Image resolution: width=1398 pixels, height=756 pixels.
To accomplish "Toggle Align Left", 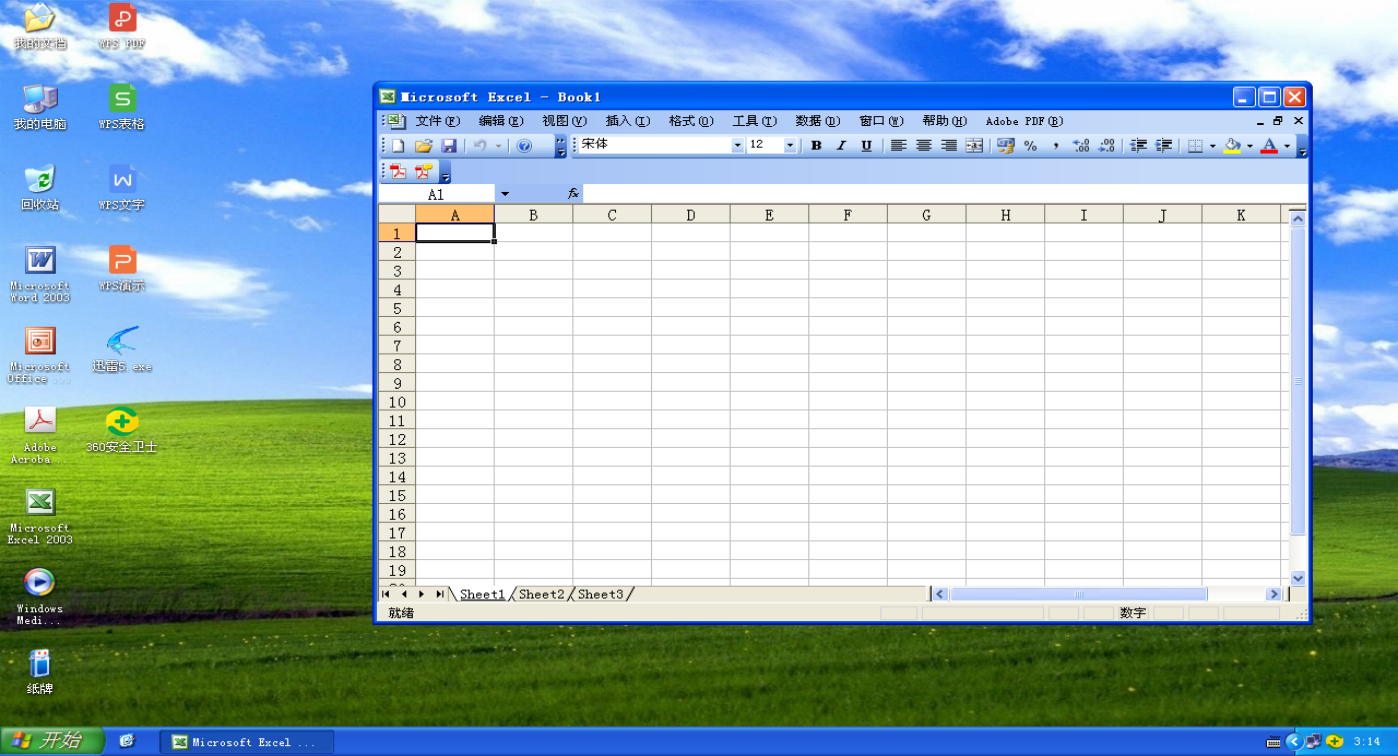I will coord(898,146).
